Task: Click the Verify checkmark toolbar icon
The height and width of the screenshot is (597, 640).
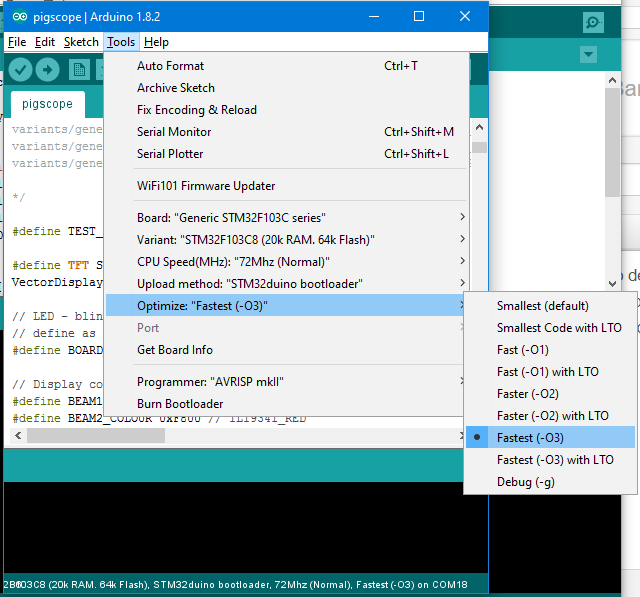Action: point(20,70)
